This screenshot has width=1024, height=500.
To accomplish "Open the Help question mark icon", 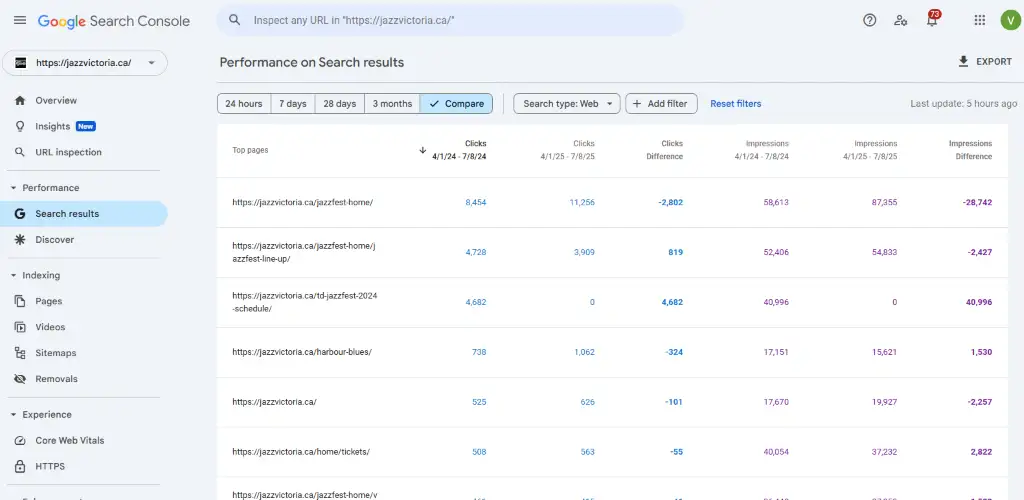I will [x=869, y=20].
